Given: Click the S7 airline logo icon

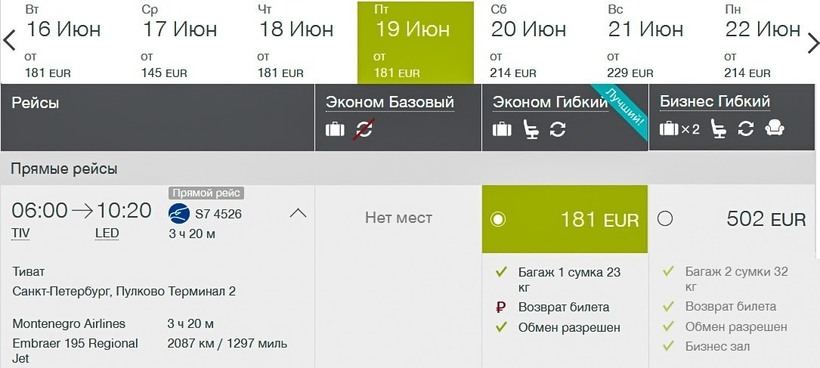Looking at the screenshot, I should coord(179,214).
